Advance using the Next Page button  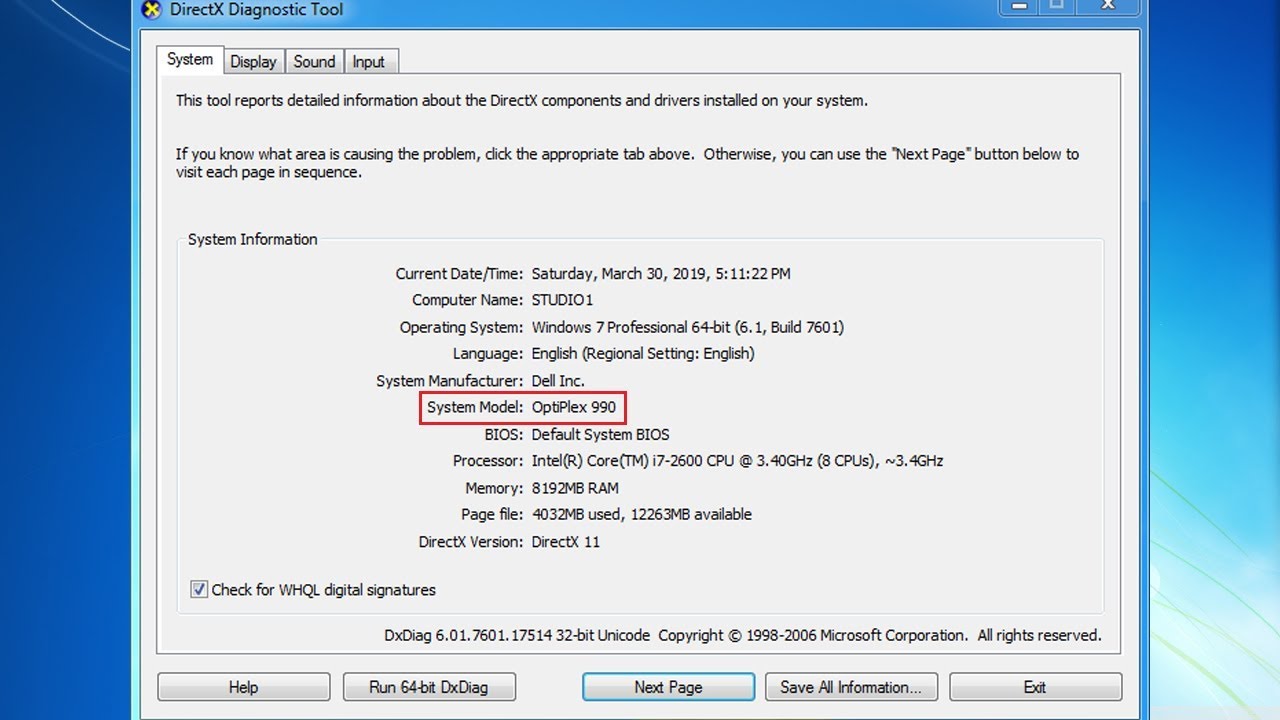pyautogui.click(x=668, y=687)
